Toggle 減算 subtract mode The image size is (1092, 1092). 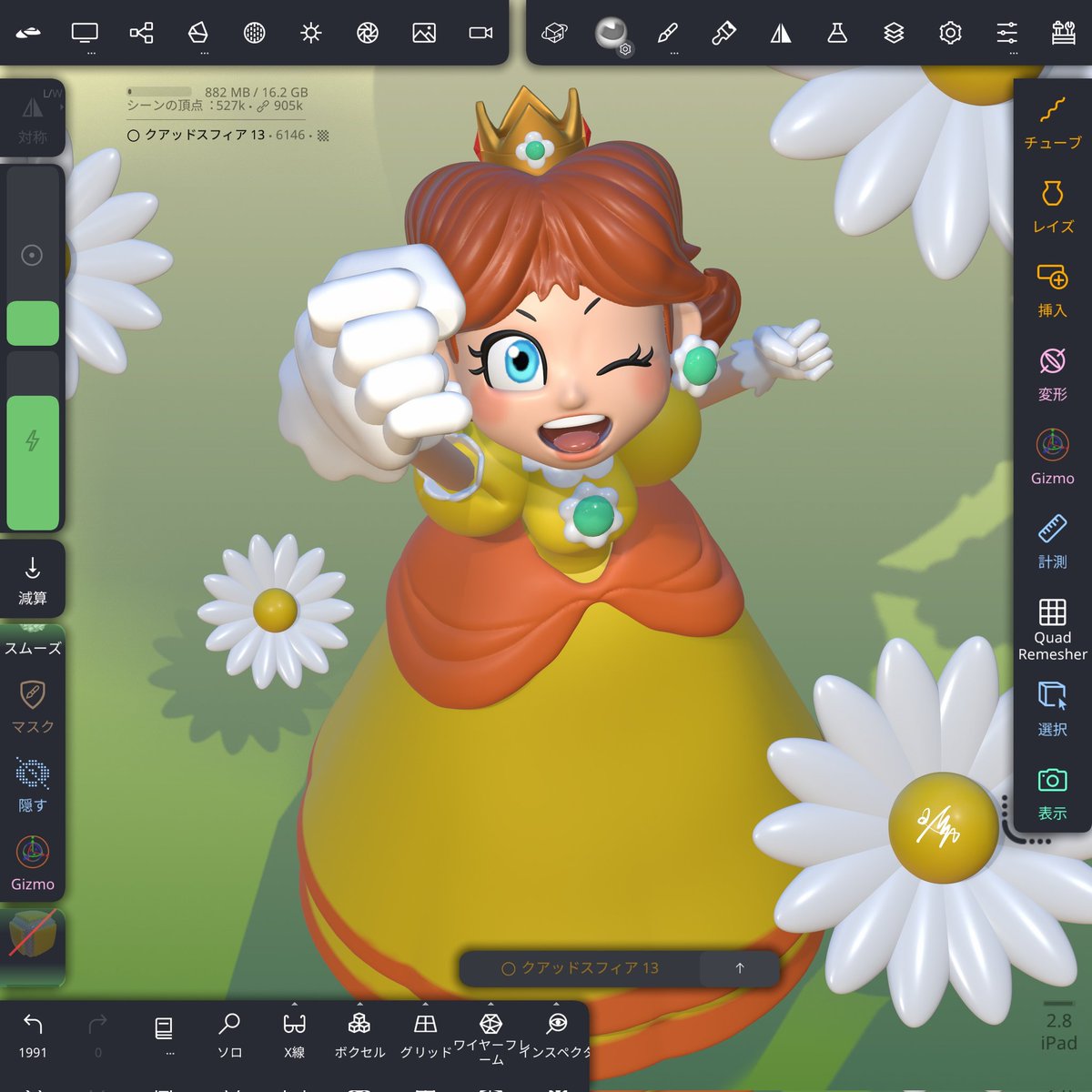click(33, 580)
